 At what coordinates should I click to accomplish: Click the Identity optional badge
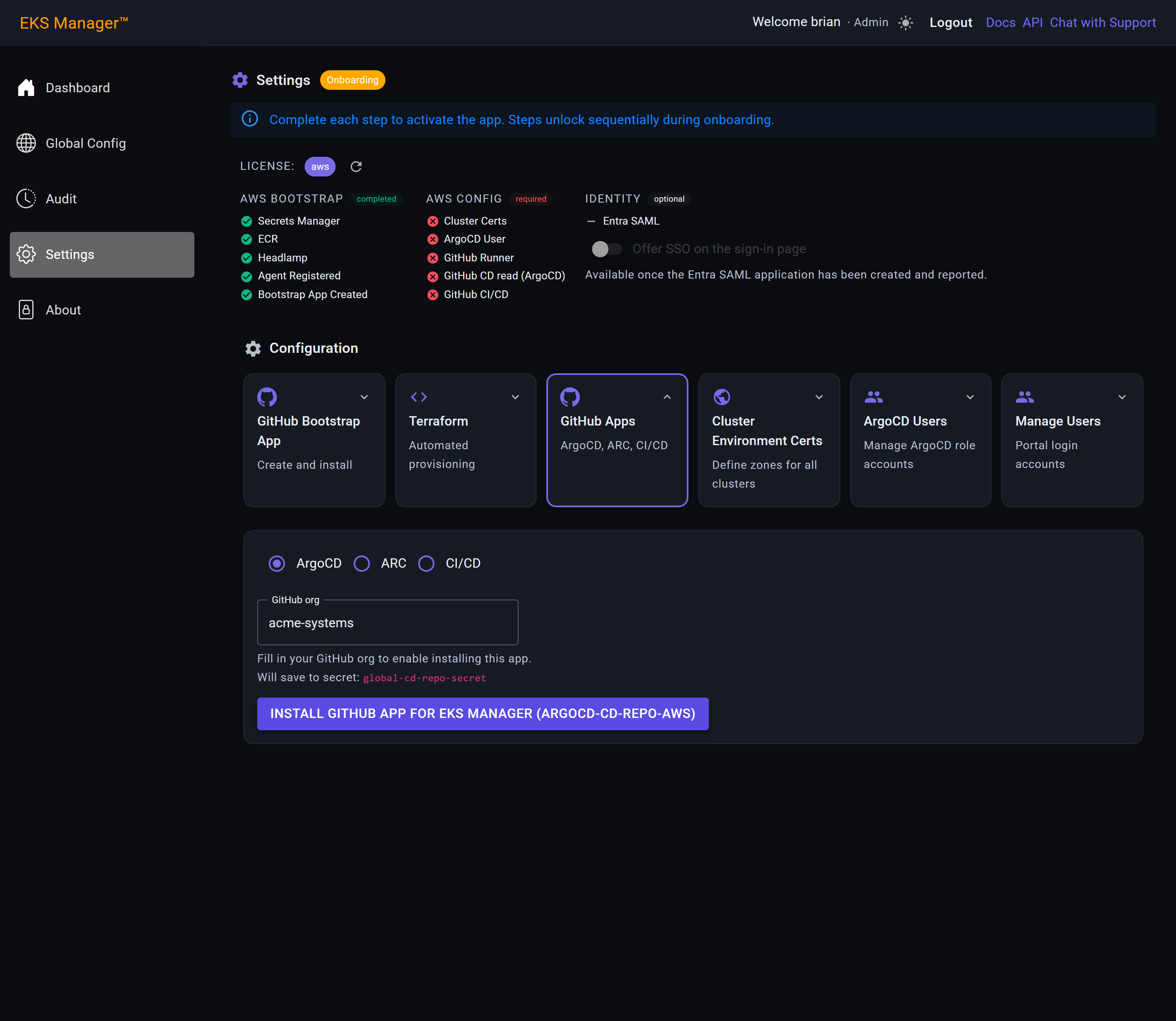pyautogui.click(x=669, y=199)
